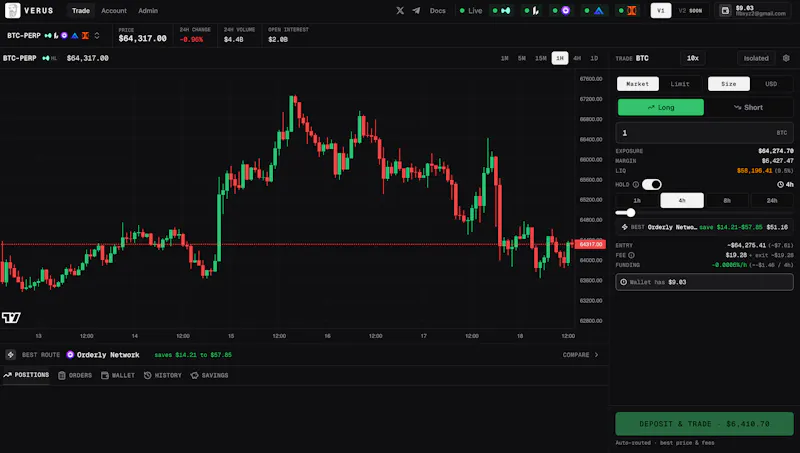Open the X (Twitter) link icon
This screenshot has height=453, width=800.
coord(400,11)
